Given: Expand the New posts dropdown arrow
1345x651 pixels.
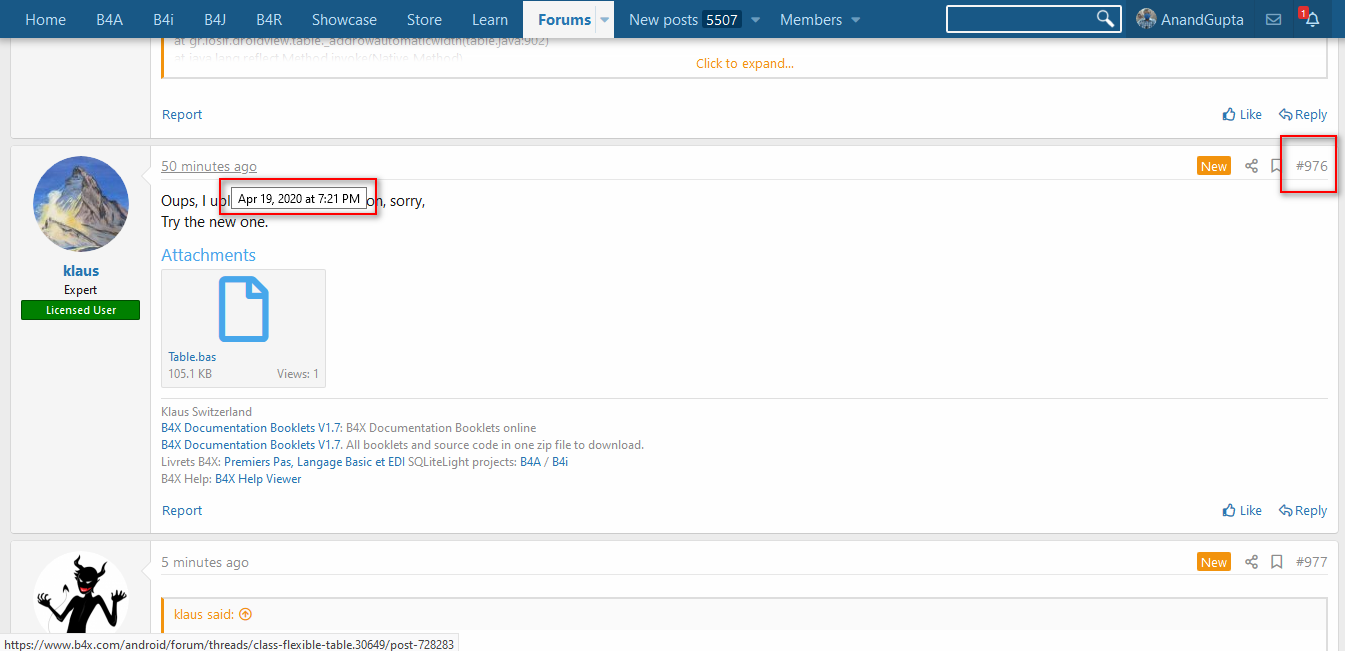Looking at the screenshot, I should tap(755, 20).
